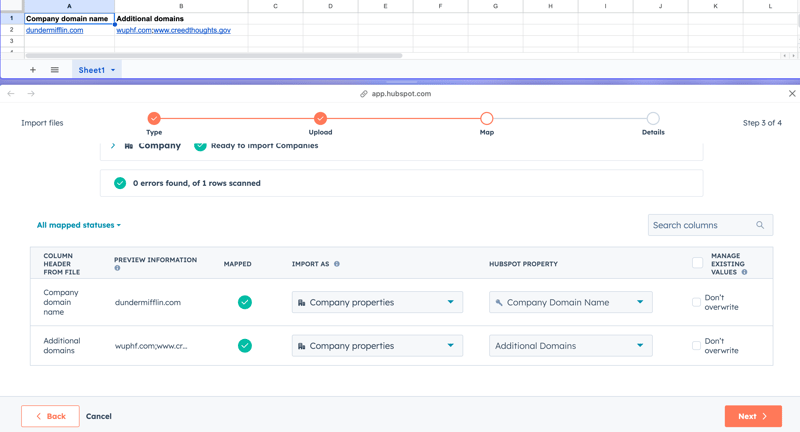Click key icon in Company Domain Name dropdown
This screenshot has height=432, width=800.
point(499,302)
